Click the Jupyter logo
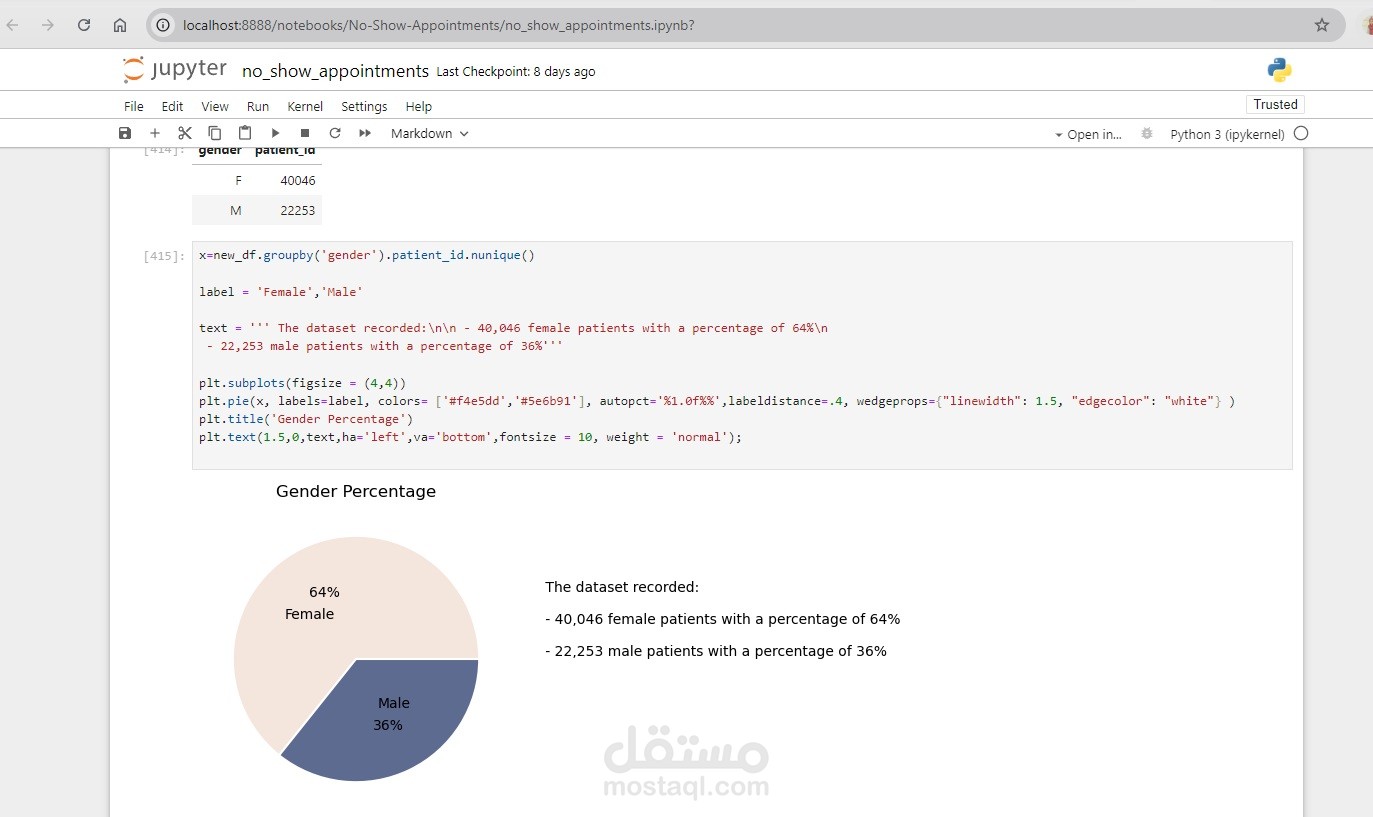Viewport: 1373px width, 817px height. (x=175, y=70)
